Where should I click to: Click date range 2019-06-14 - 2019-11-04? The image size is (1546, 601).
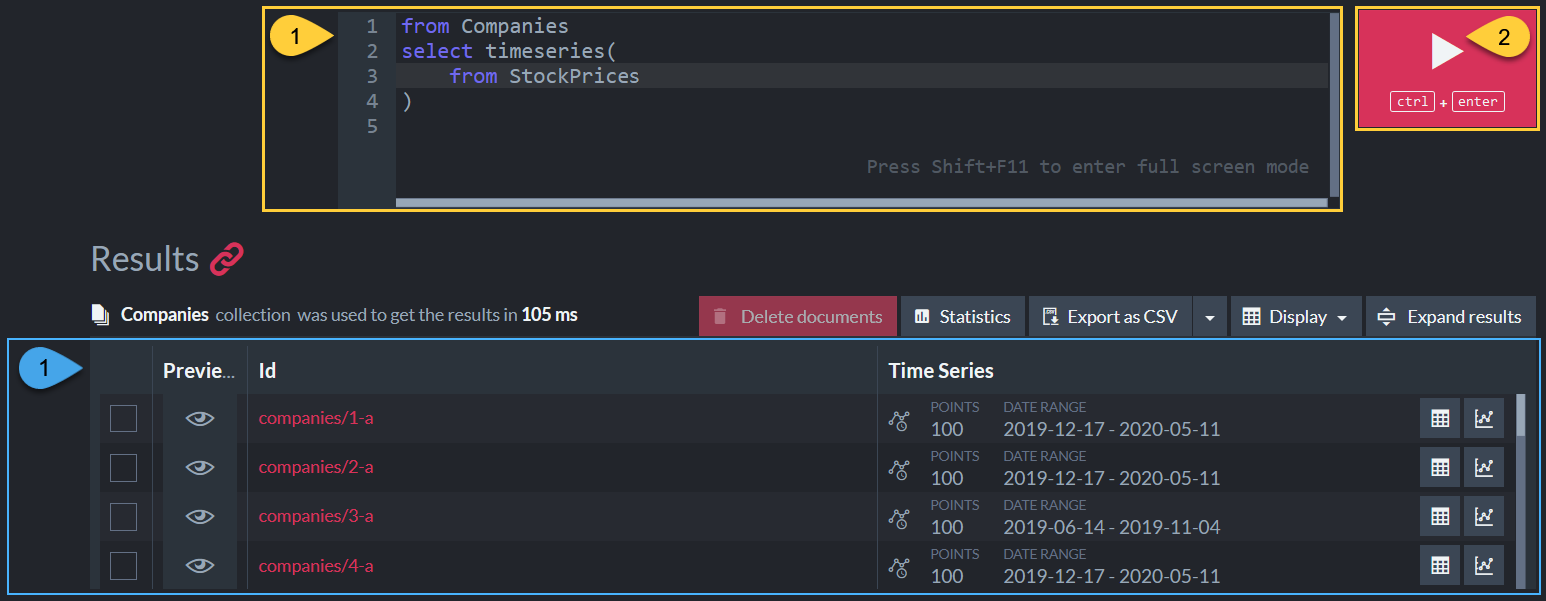(1112, 527)
